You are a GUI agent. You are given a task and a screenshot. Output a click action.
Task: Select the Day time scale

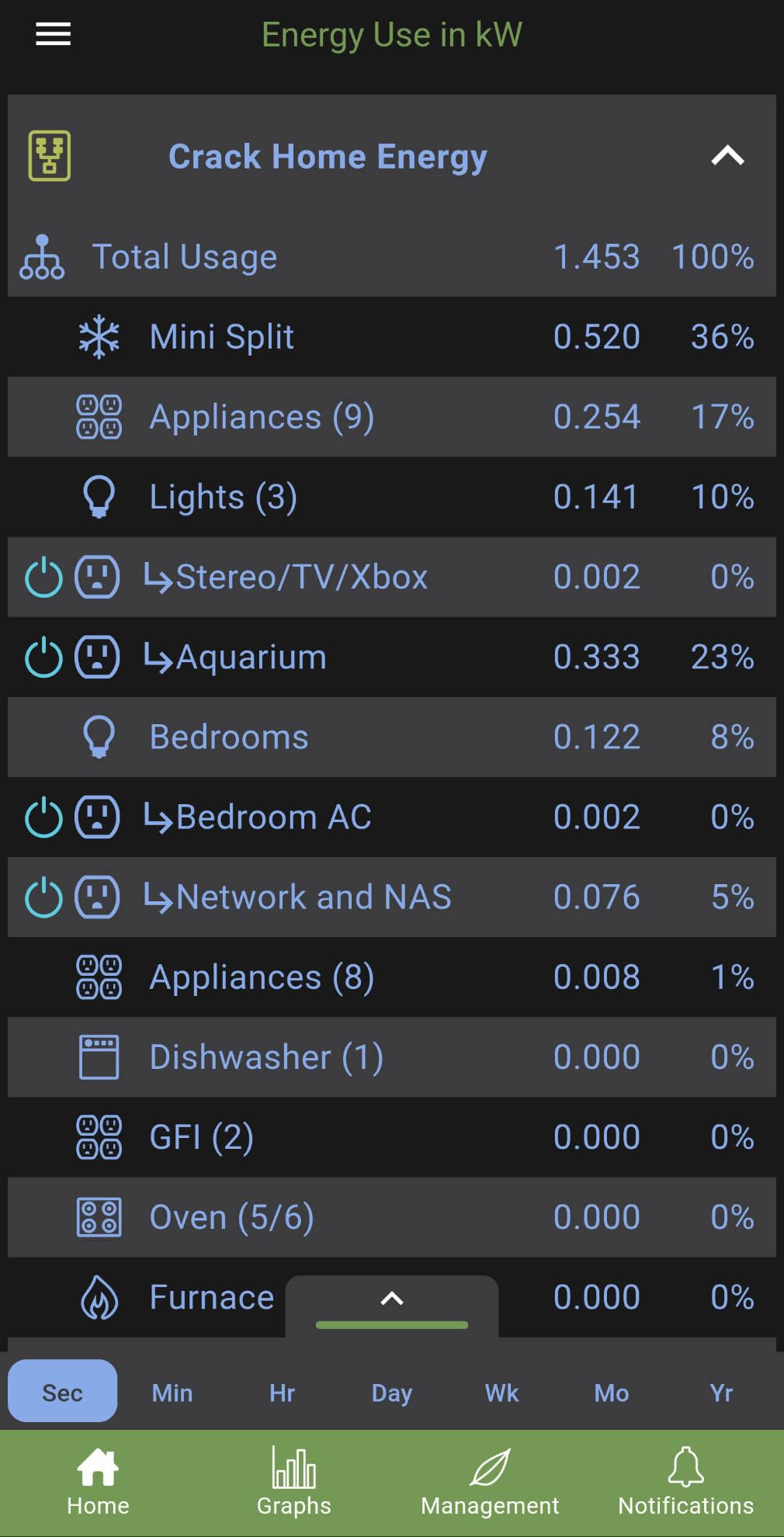[392, 1393]
